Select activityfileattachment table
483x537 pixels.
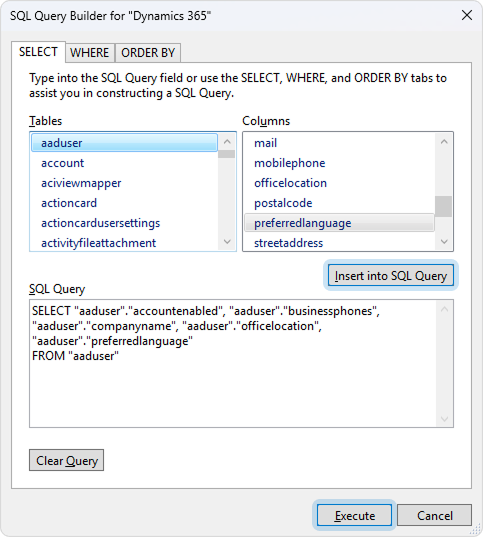click(x=124, y=243)
